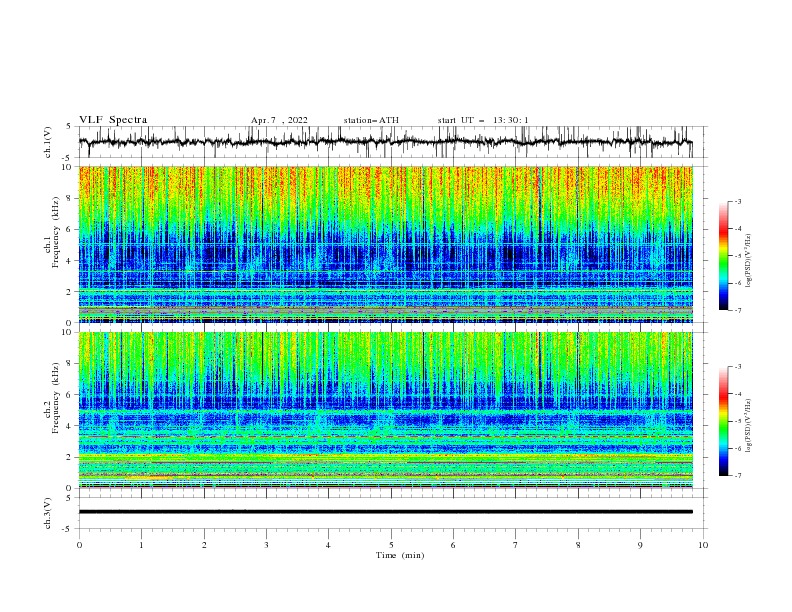This screenshot has height=612, width=792.
Task: Click the "-3" label on ch.1 color bar
Action: coord(738,201)
